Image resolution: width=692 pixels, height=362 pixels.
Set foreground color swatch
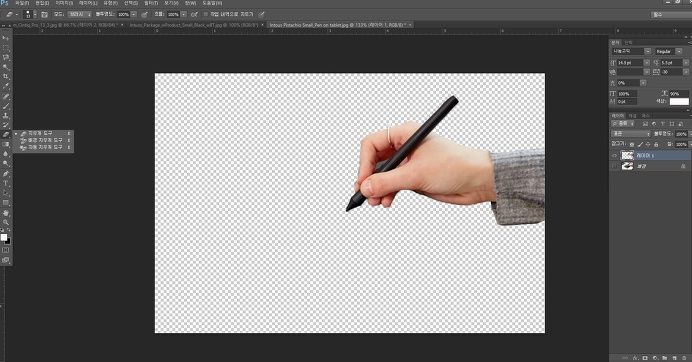click(x=4, y=238)
